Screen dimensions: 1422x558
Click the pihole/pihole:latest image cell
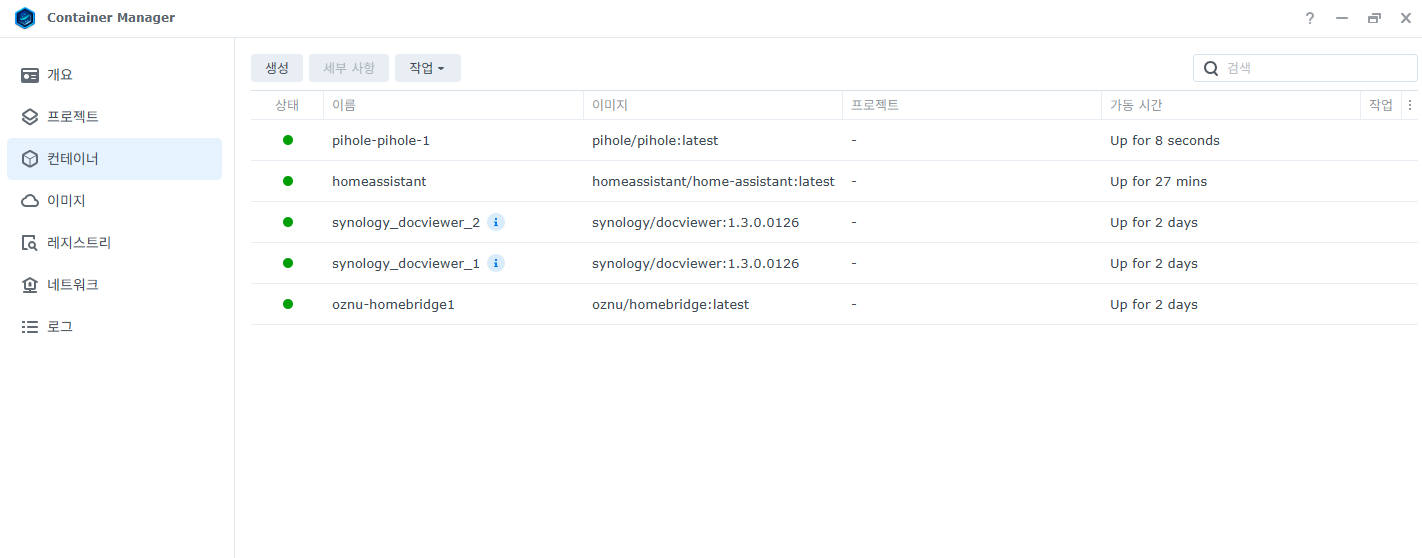pyautogui.click(x=655, y=140)
